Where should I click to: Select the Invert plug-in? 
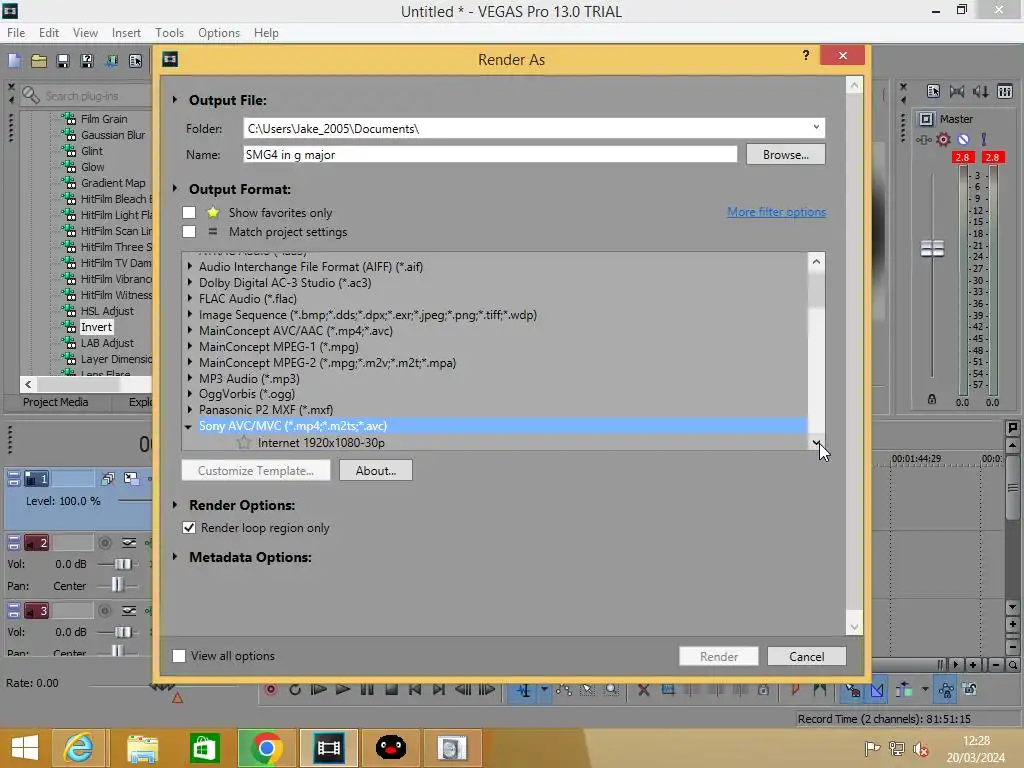[x=96, y=327]
